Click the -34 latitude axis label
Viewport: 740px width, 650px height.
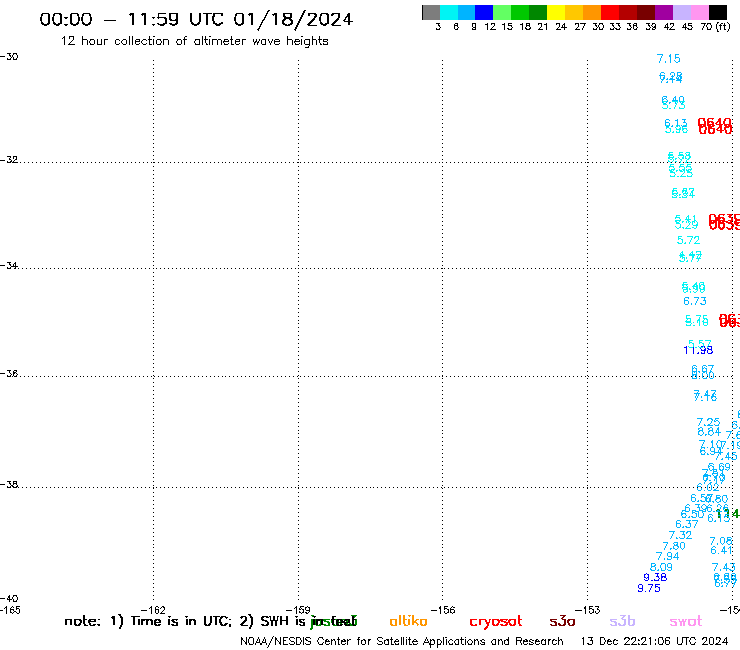coord(9,265)
